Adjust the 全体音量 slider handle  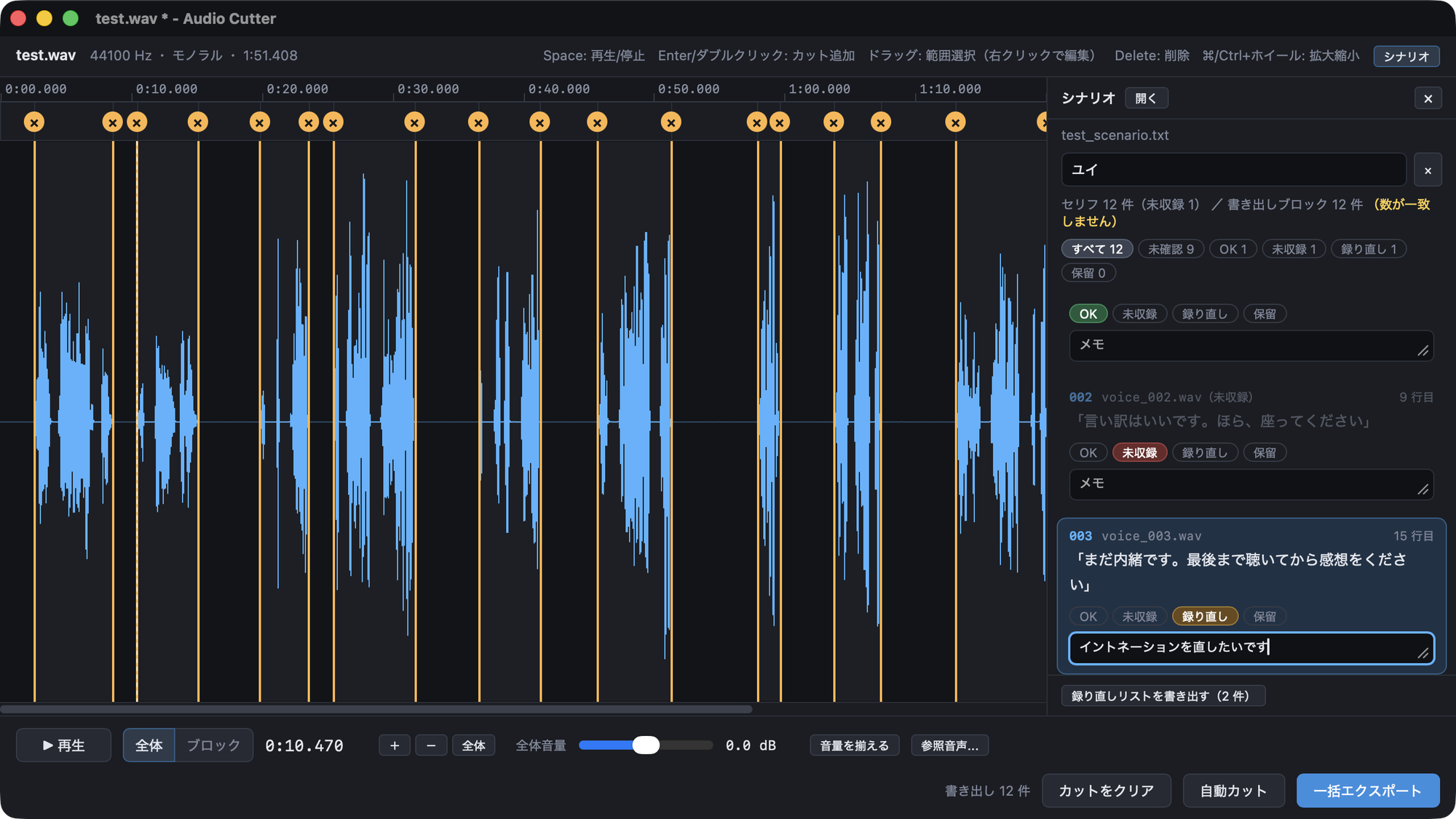coord(646,745)
